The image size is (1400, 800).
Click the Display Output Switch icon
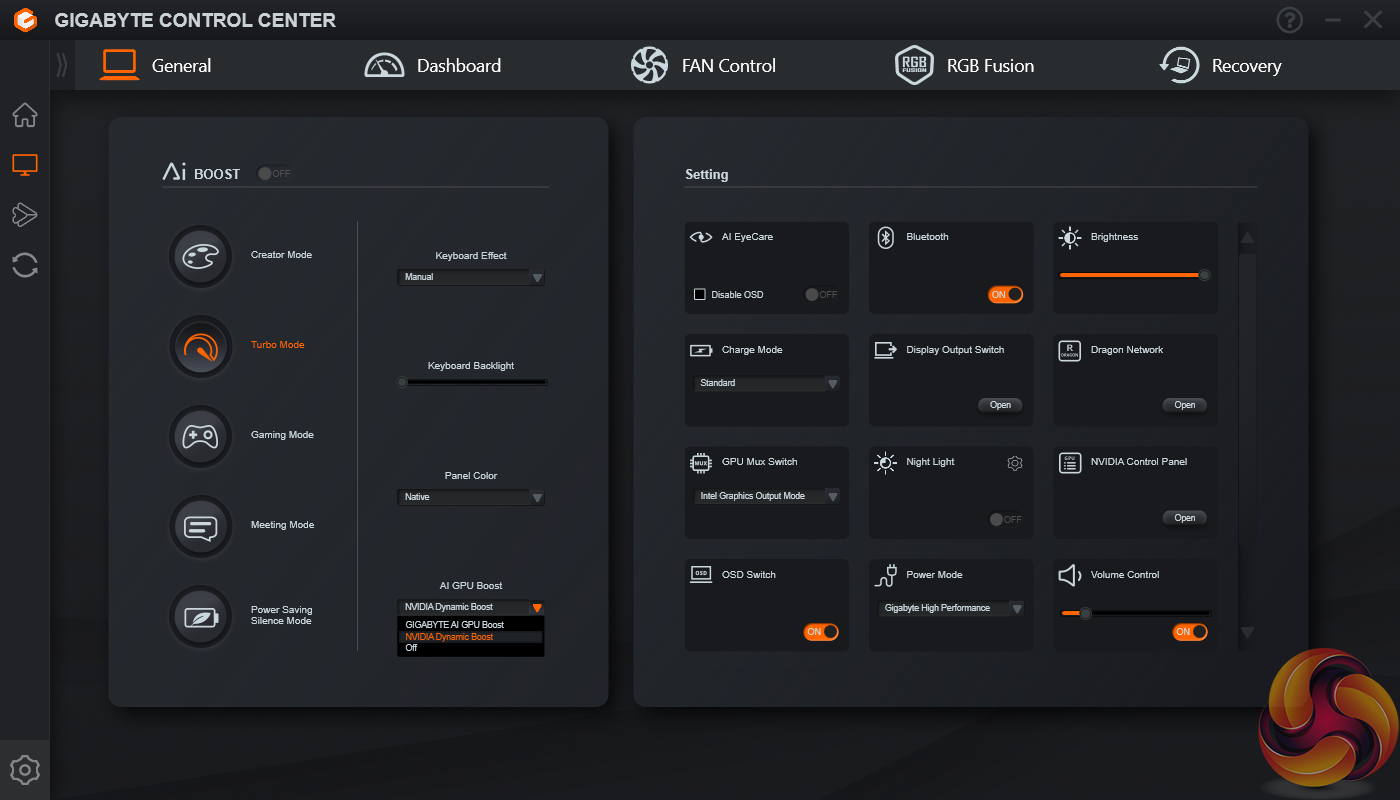coord(886,350)
